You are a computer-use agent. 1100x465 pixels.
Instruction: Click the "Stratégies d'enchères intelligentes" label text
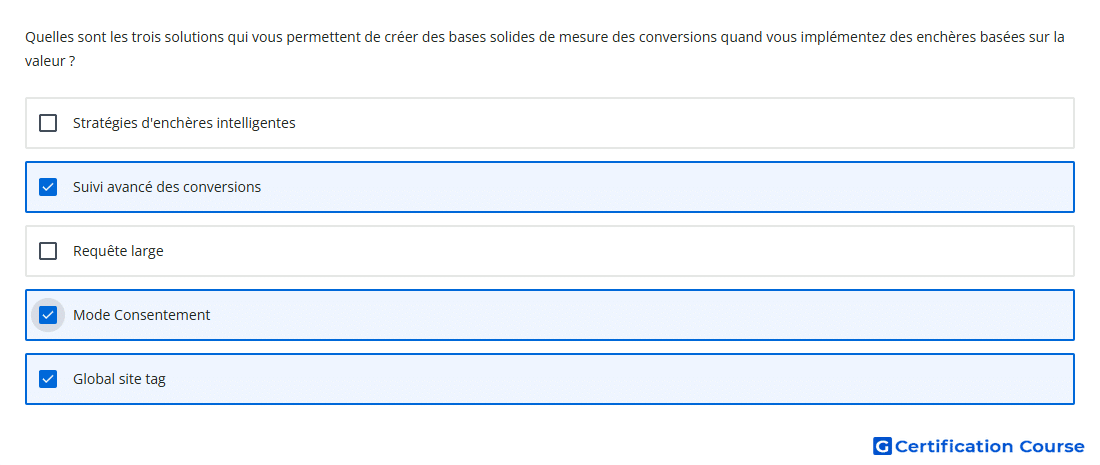pyautogui.click(x=184, y=123)
